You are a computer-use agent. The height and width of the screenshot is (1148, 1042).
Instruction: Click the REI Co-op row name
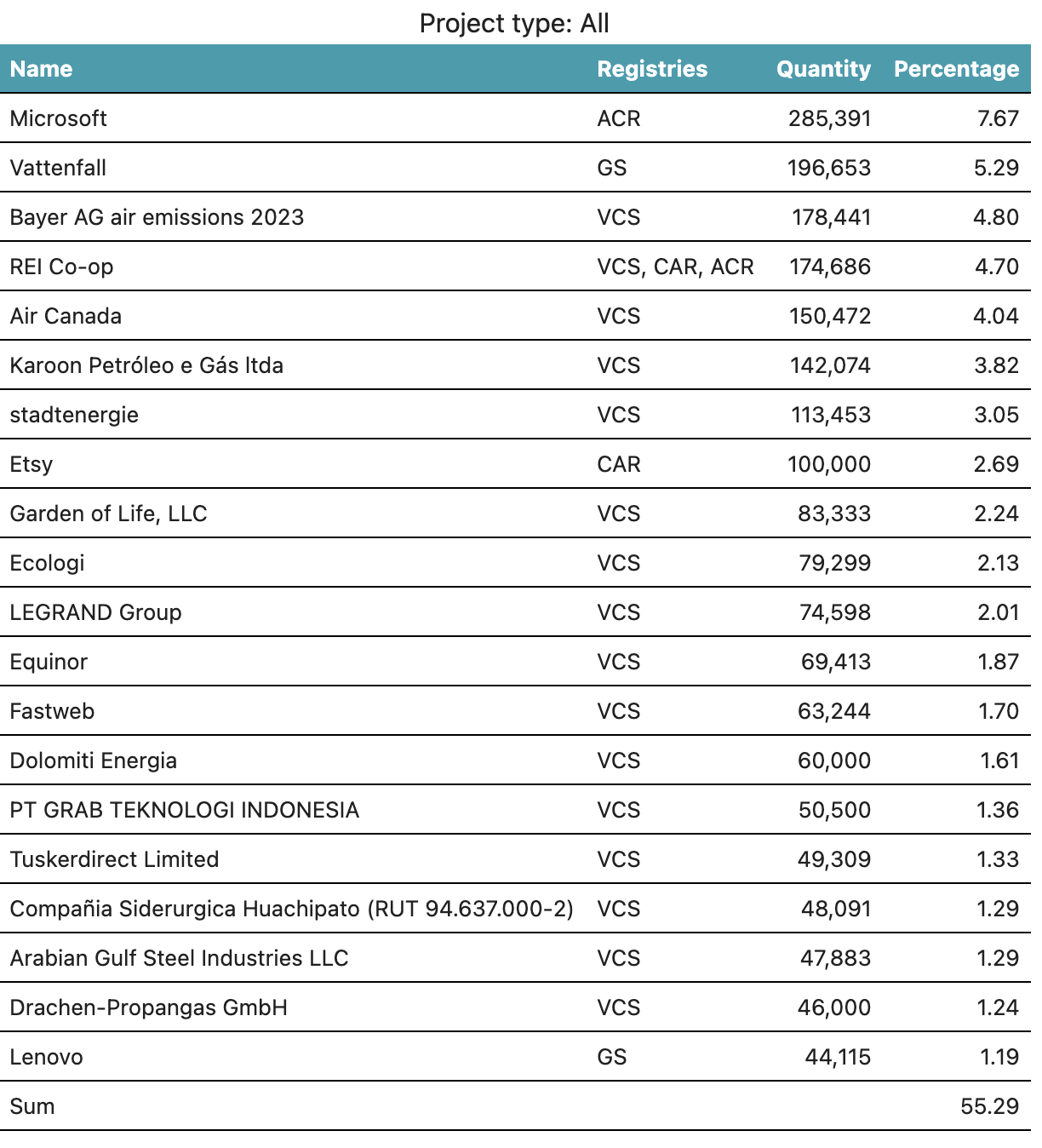point(62,267)
